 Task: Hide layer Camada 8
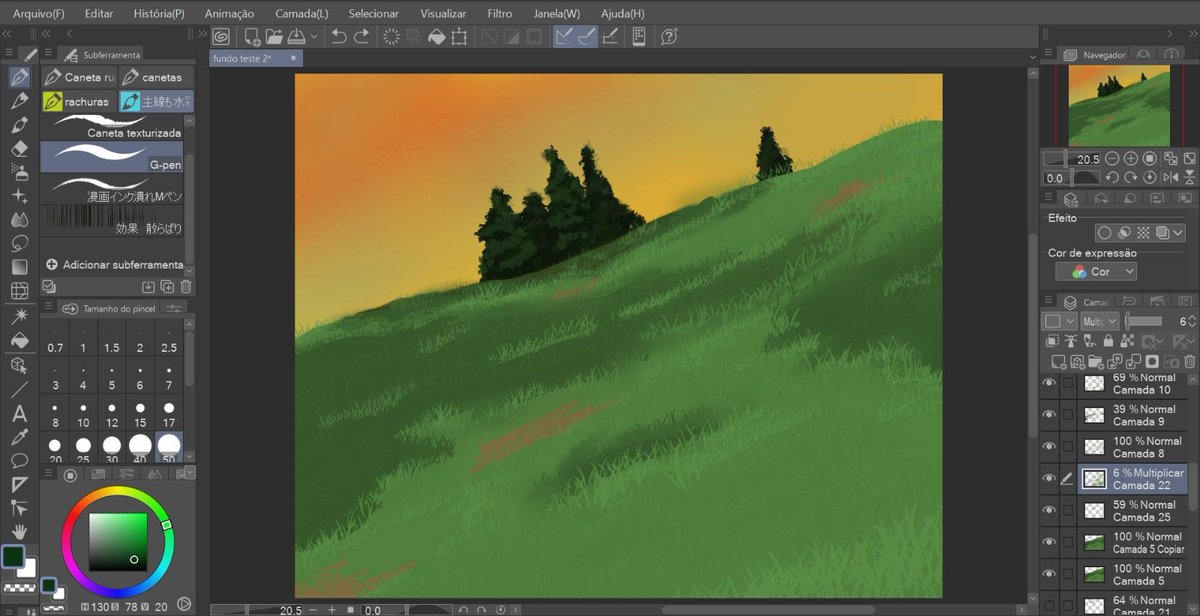(x=1049, y=447)
